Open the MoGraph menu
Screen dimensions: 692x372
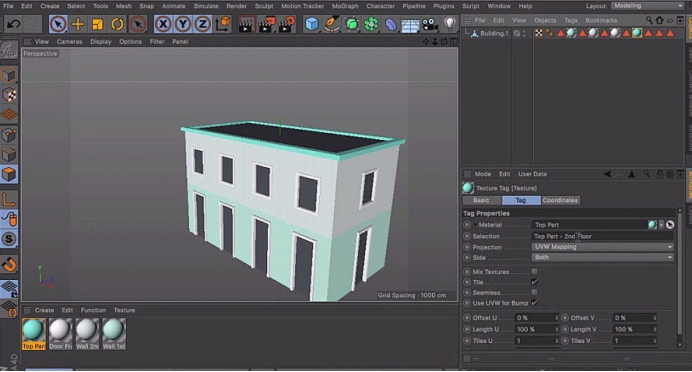coord(345,6)
